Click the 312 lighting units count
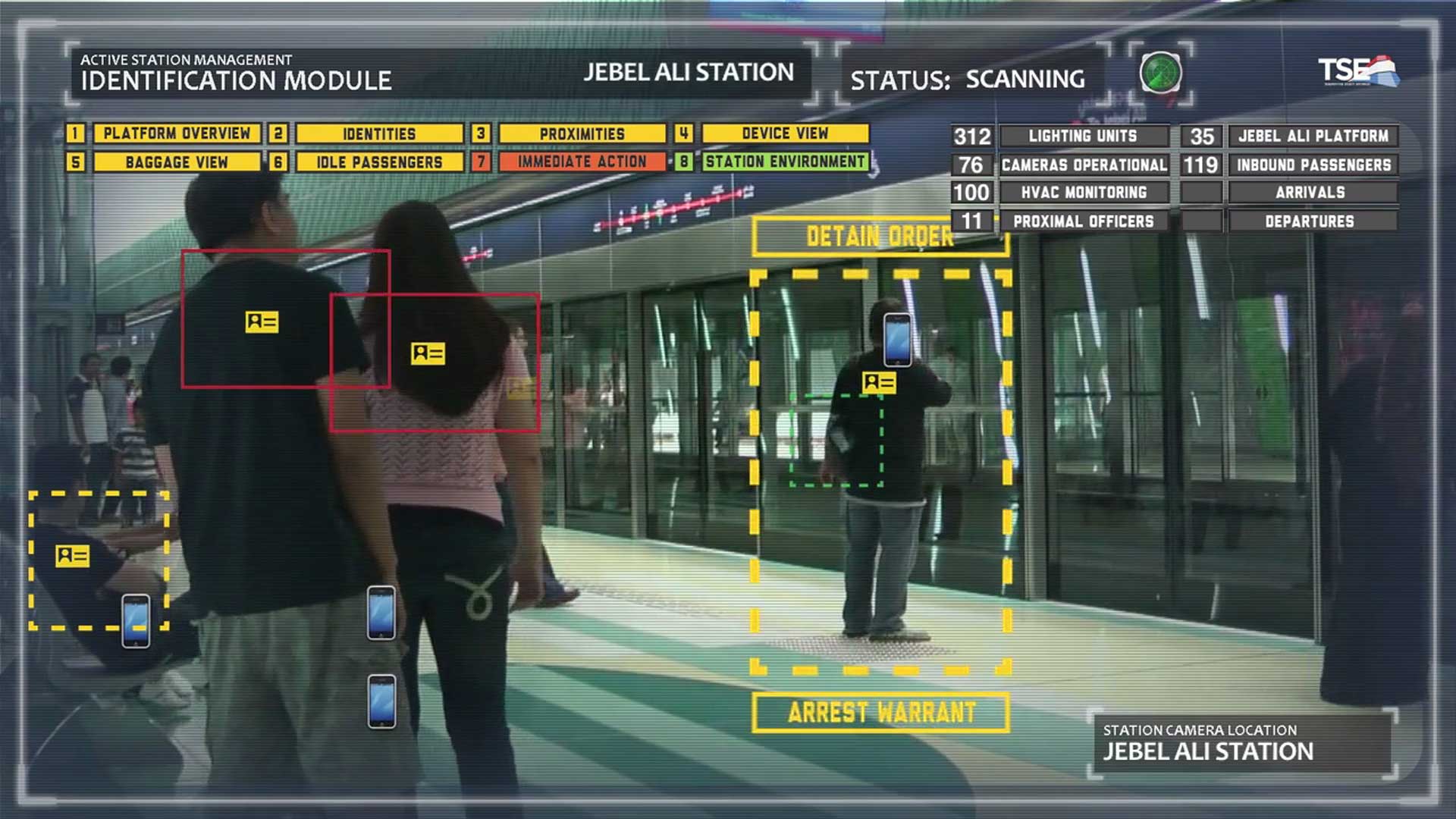The height and width of the screenshot is (819, 1456). pyautogui.click(x=972, y=136)
